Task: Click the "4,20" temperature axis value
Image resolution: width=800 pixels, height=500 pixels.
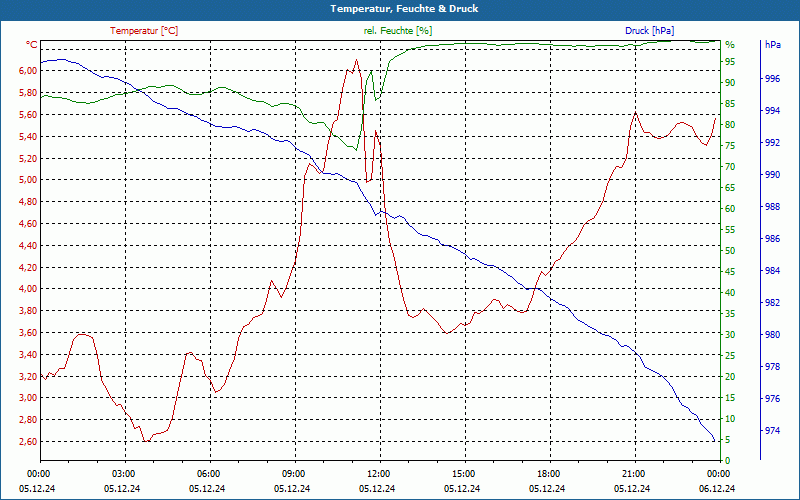Action: pos(28,267)
